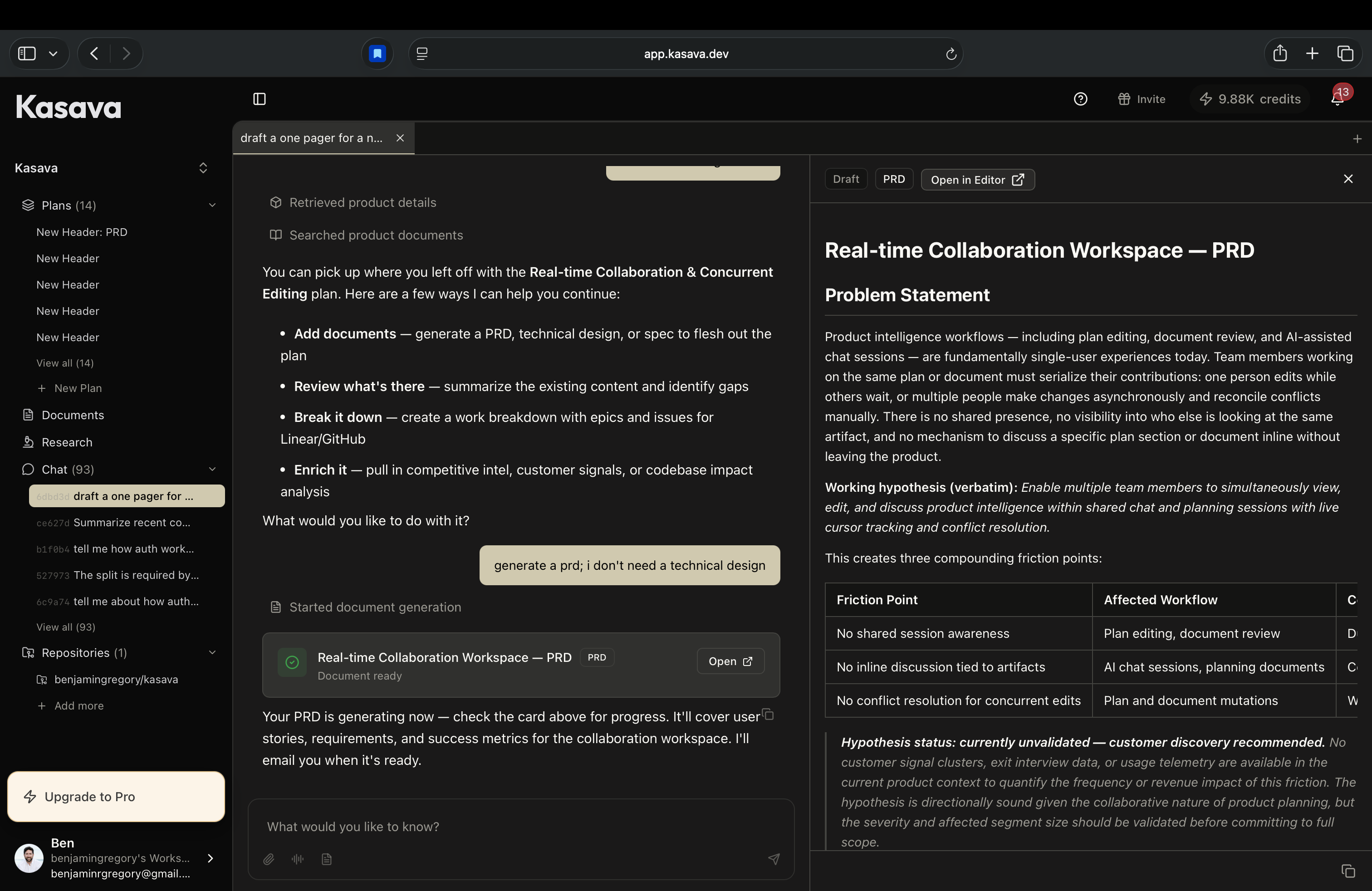Collapse the Chat (93) section

[212, 469]
